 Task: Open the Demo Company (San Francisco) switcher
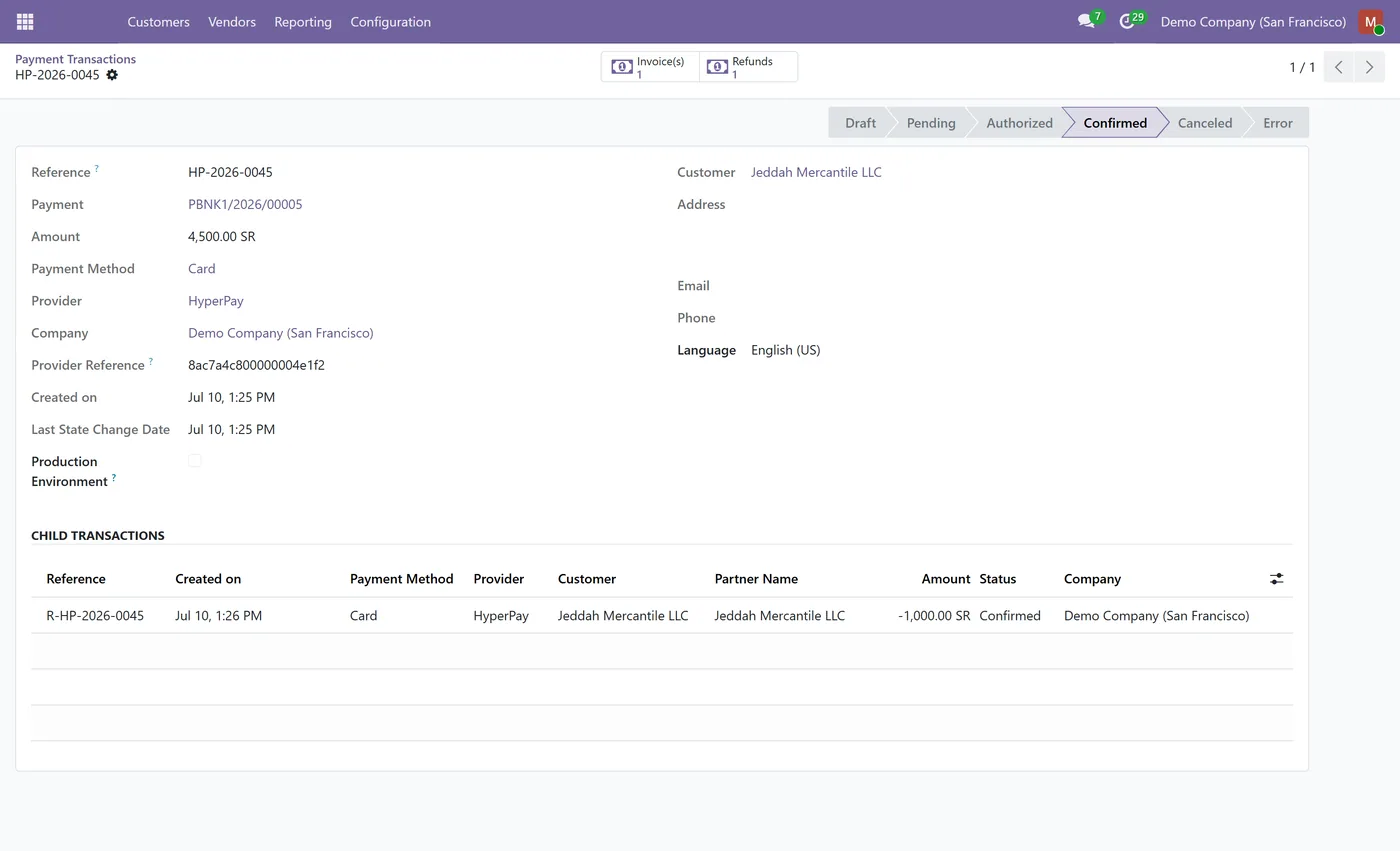1253,21
